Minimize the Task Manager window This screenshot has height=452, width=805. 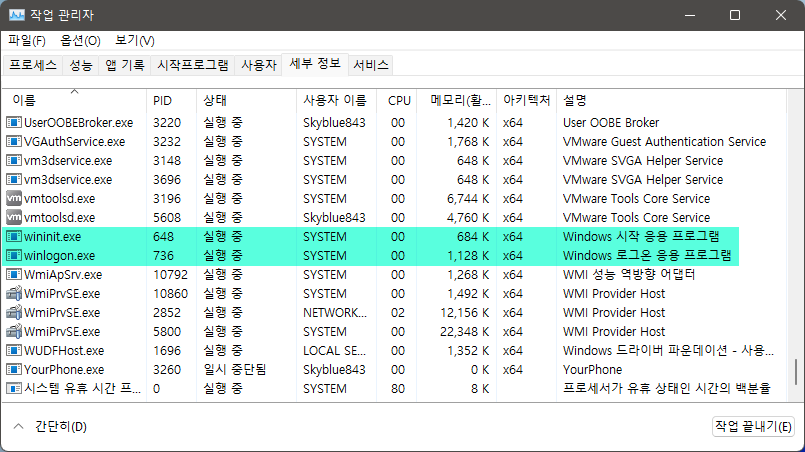690,15
